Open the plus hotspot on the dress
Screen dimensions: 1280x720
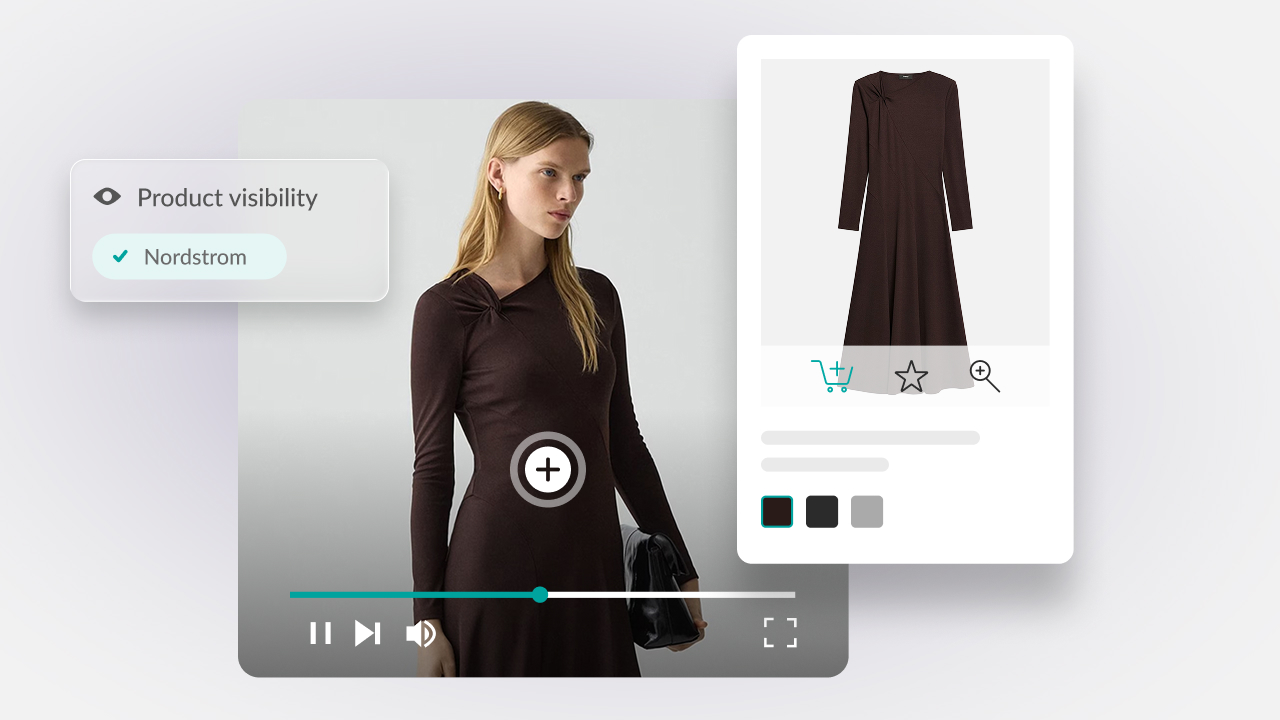[x=548, y=469]
